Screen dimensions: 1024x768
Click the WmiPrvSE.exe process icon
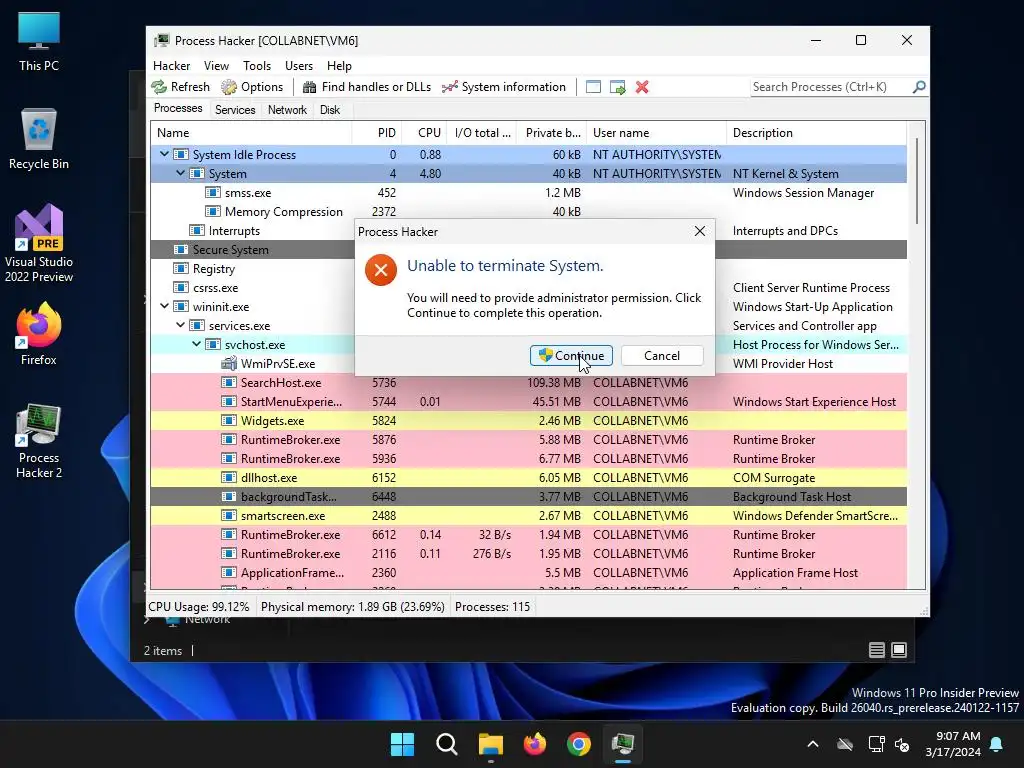click(x=229, y=364)
